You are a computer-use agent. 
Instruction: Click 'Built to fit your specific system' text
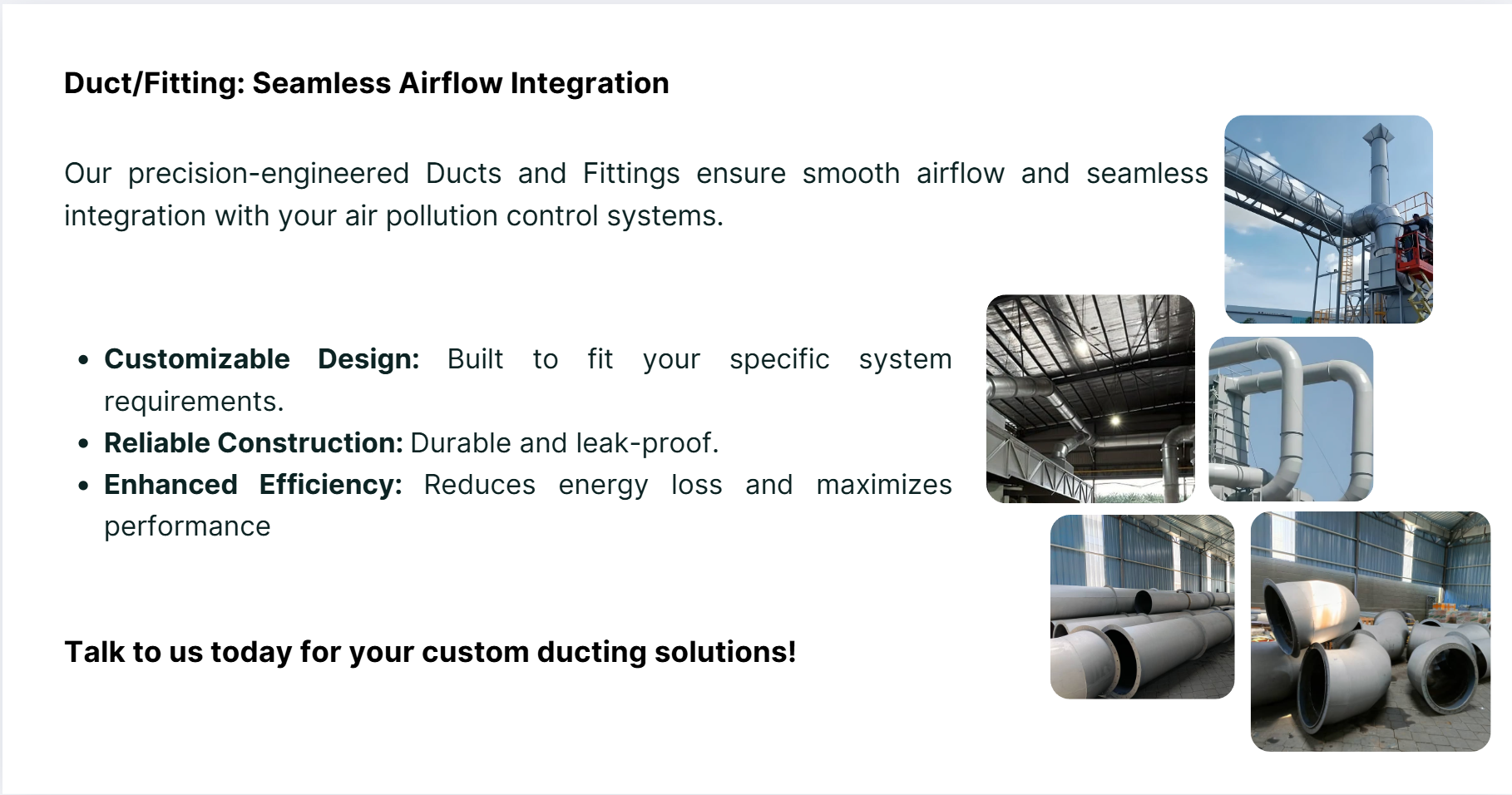point(699,359)
